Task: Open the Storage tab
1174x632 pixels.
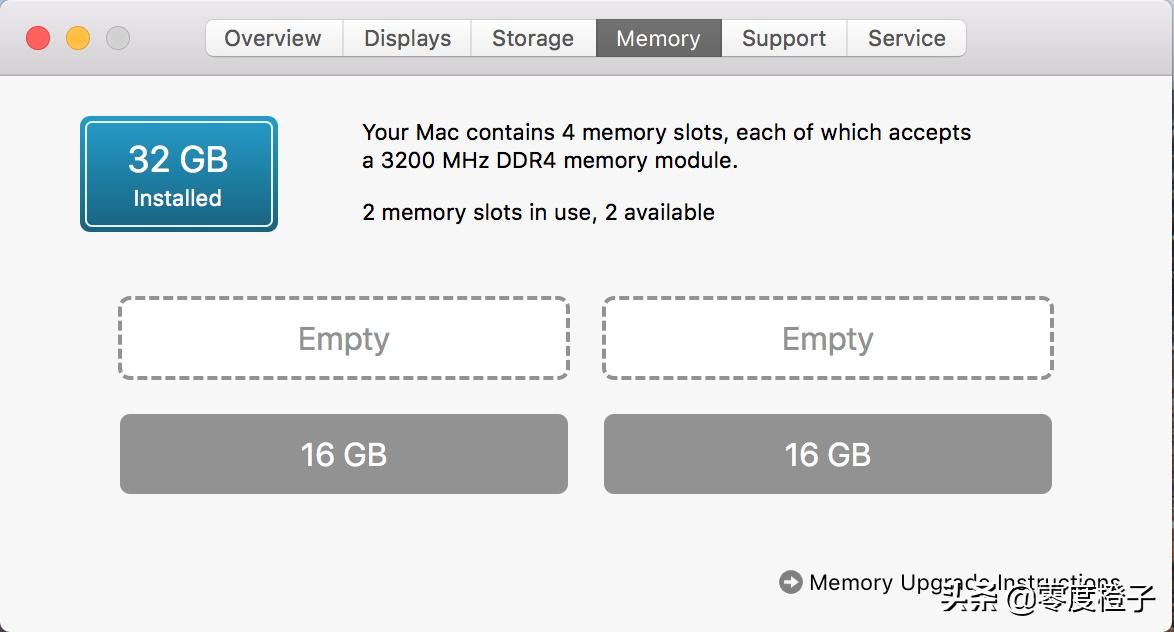Action: click(x=532, y=38)
